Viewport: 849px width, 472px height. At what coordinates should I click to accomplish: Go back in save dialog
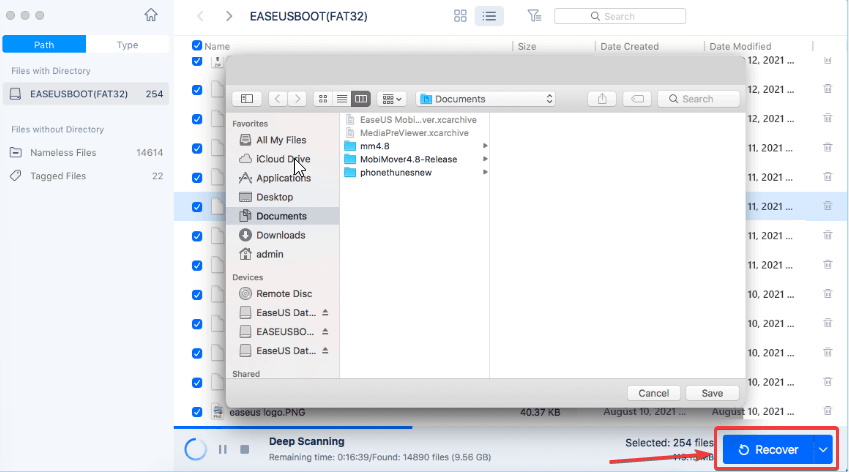(278, 99)
